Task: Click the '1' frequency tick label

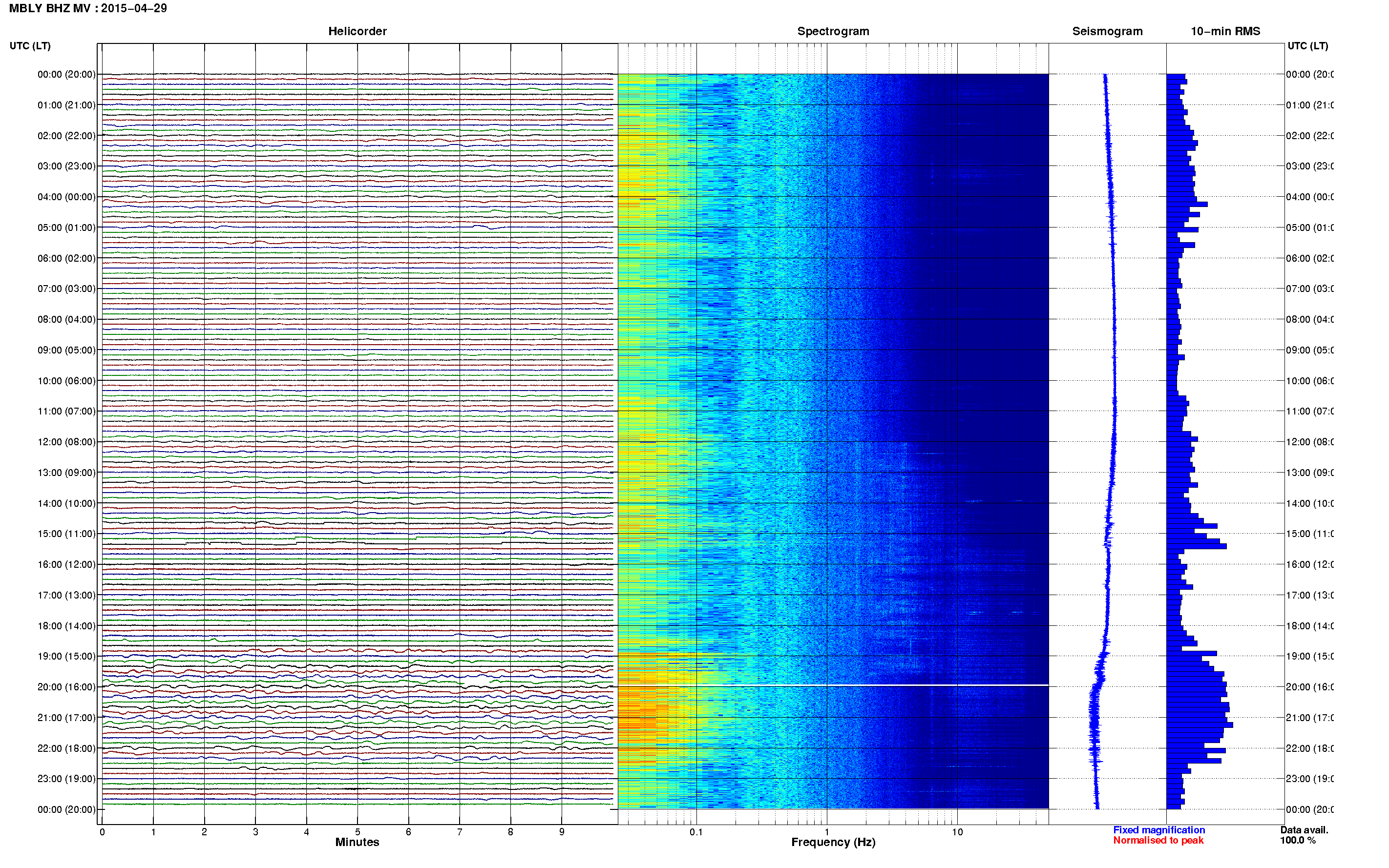Action: click(827, 832)
